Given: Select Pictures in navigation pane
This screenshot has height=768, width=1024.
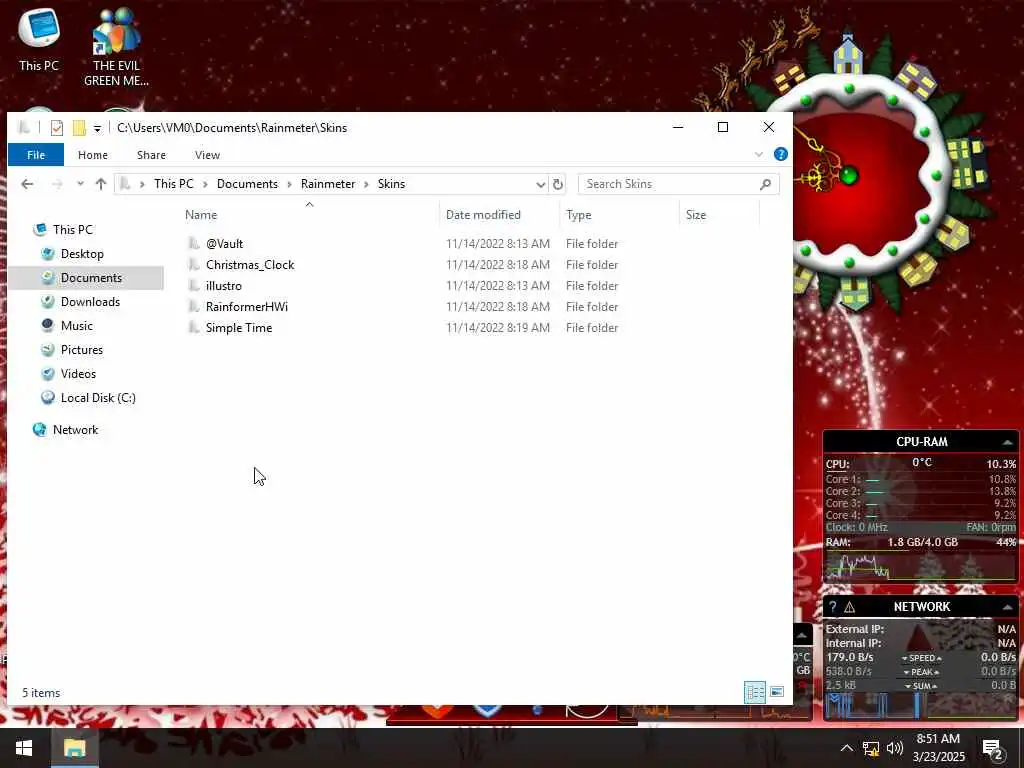Looking at the screenshot, I should 81,350.
